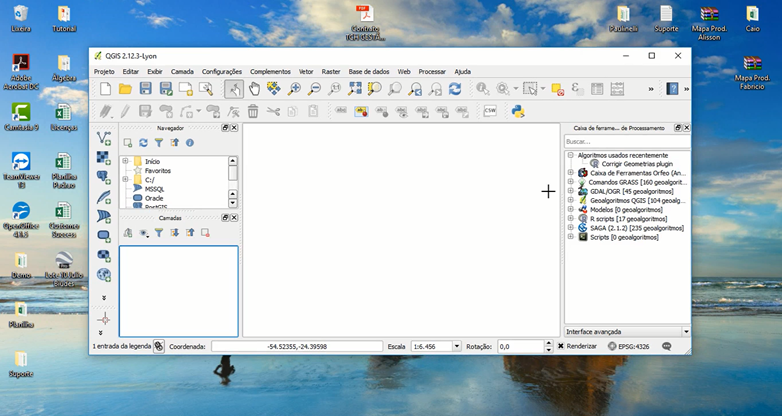This screenshot has width=782, height=416.
Task: Click the Coordenada input field
Action: click(x=297, y=346)
